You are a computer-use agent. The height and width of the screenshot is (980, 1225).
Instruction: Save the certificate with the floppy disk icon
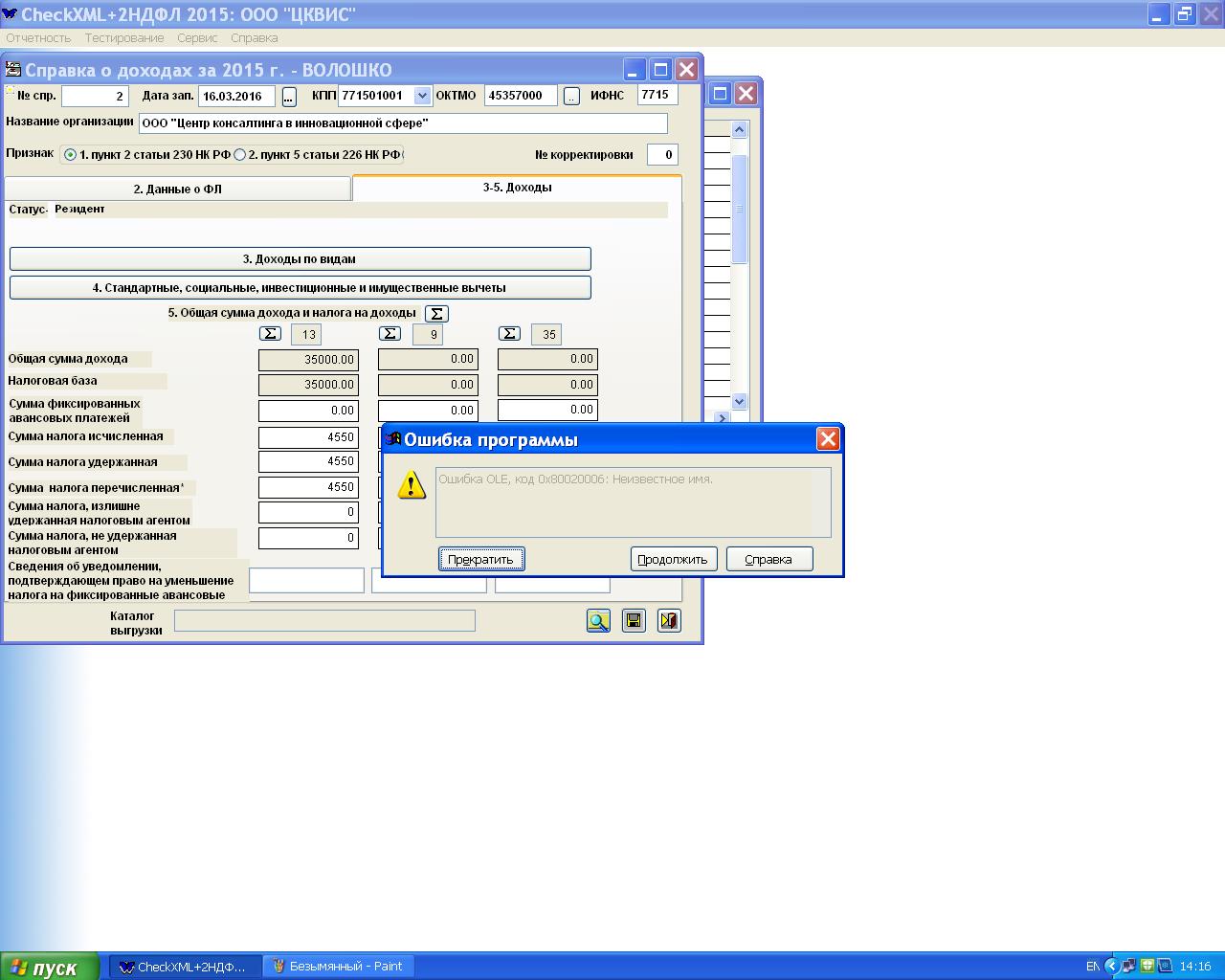[x=634, y=621]
